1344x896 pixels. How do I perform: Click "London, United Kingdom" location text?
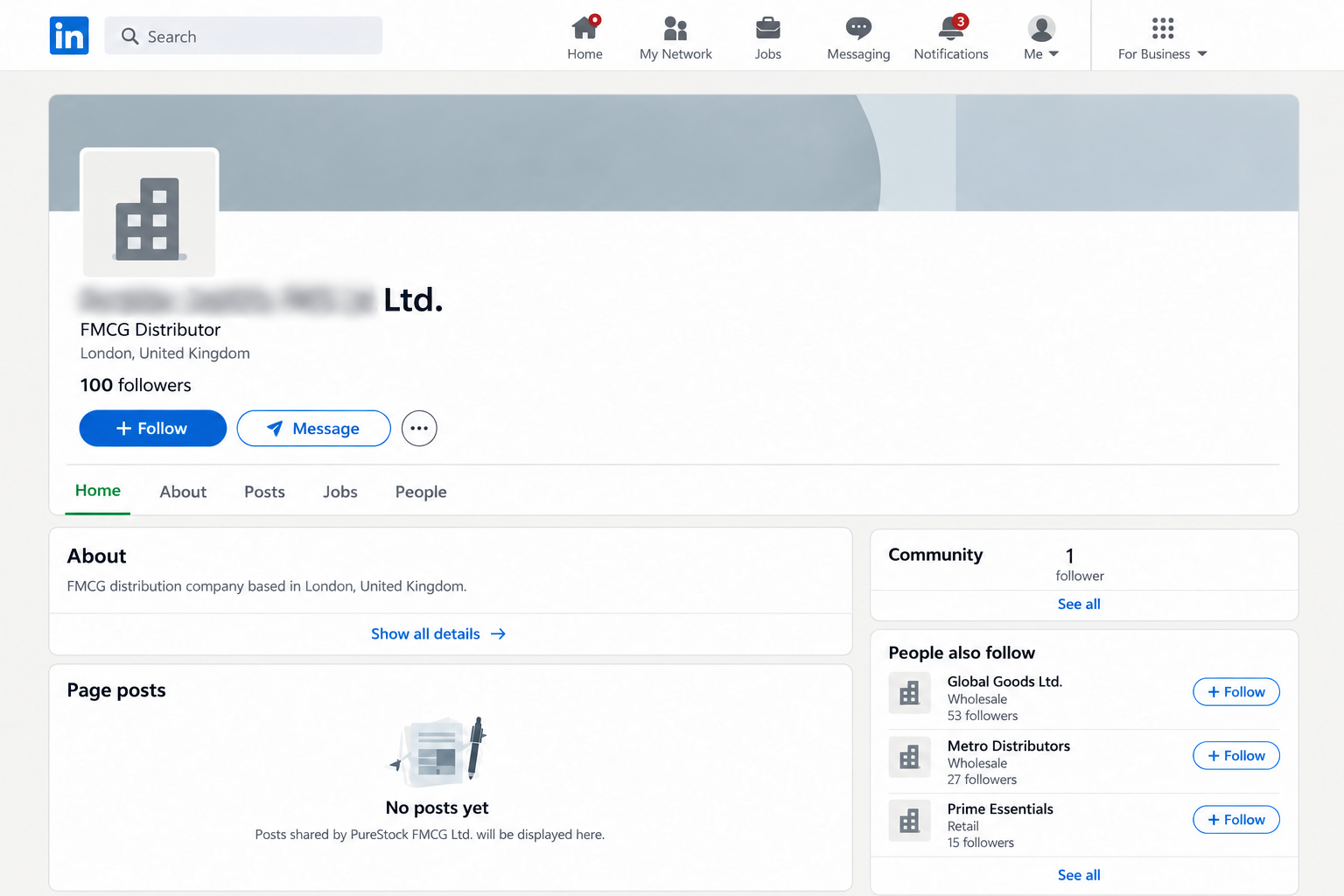[165, 353]
